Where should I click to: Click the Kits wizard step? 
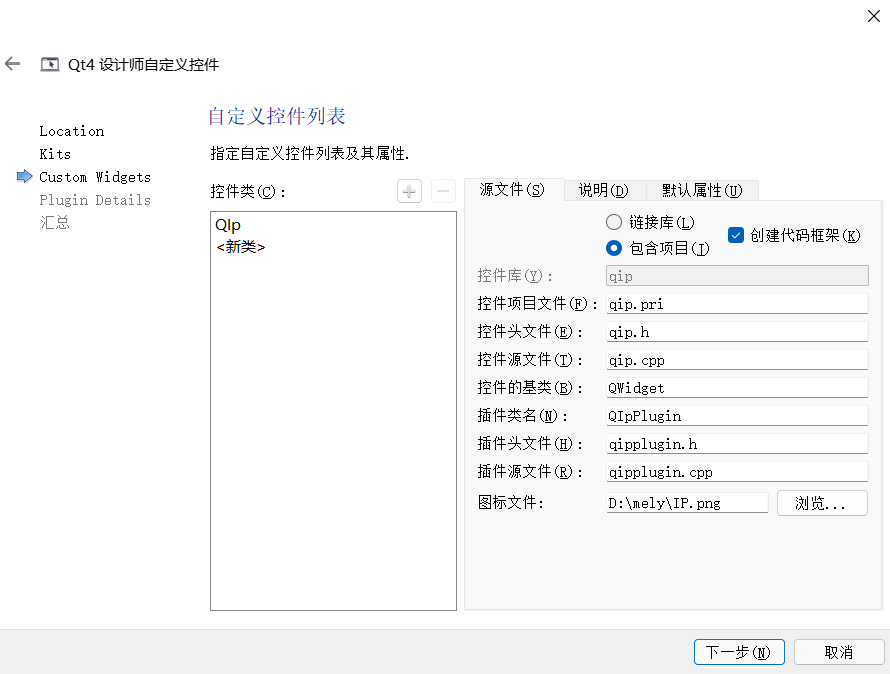click(55, 154)
